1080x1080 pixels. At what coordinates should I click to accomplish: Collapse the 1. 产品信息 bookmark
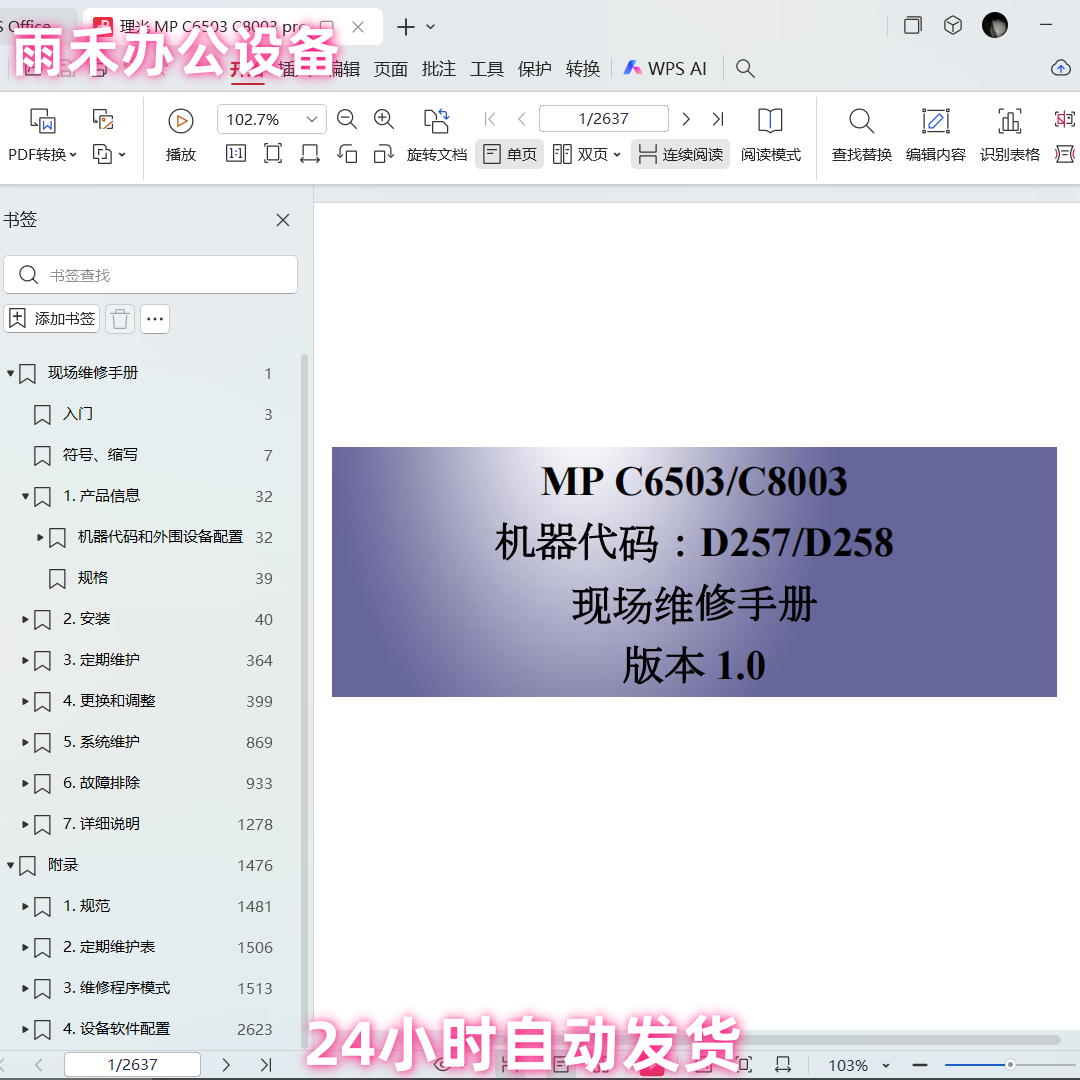click(x=25, y=496)
